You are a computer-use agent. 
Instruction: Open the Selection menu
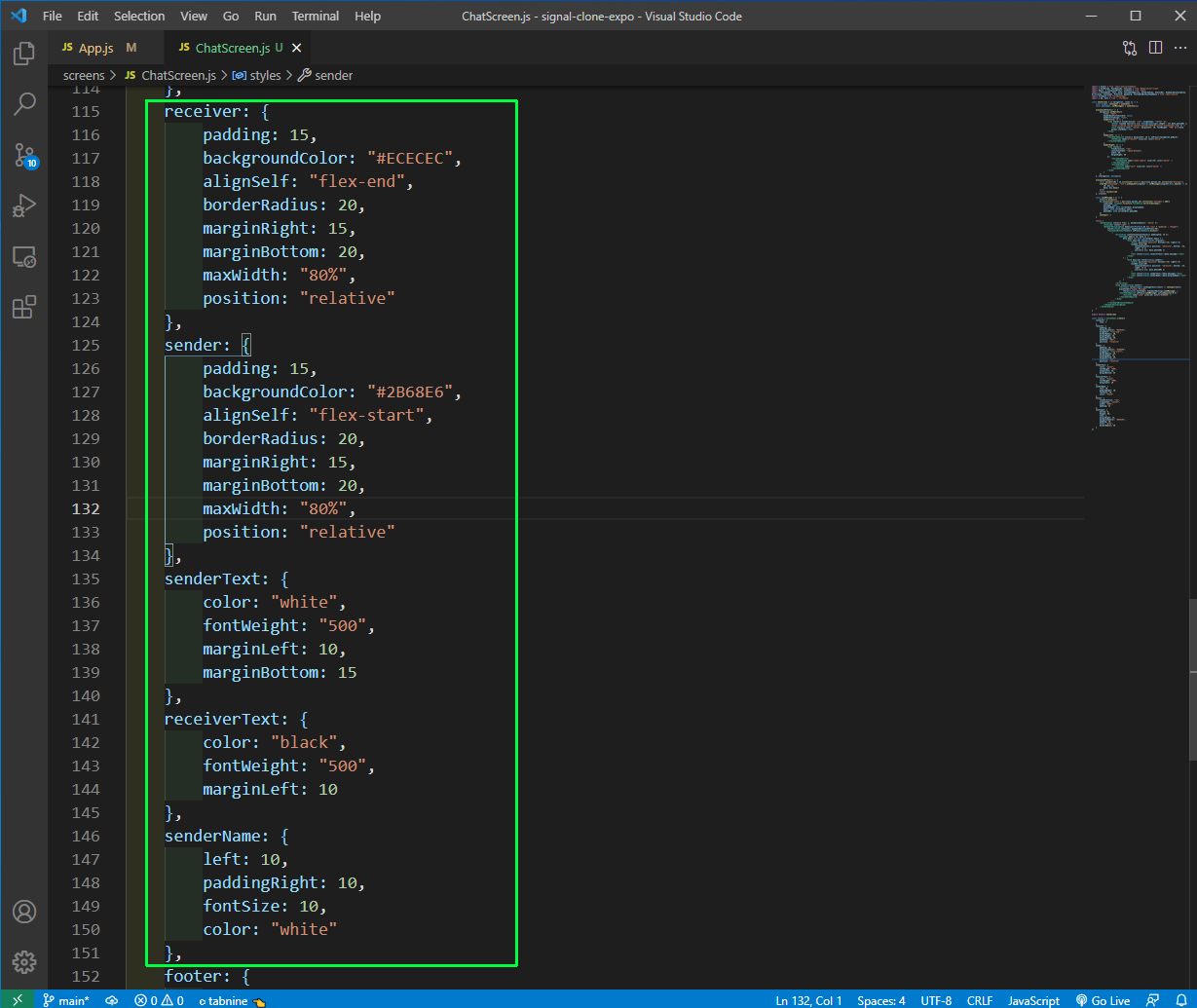(139, 17)
